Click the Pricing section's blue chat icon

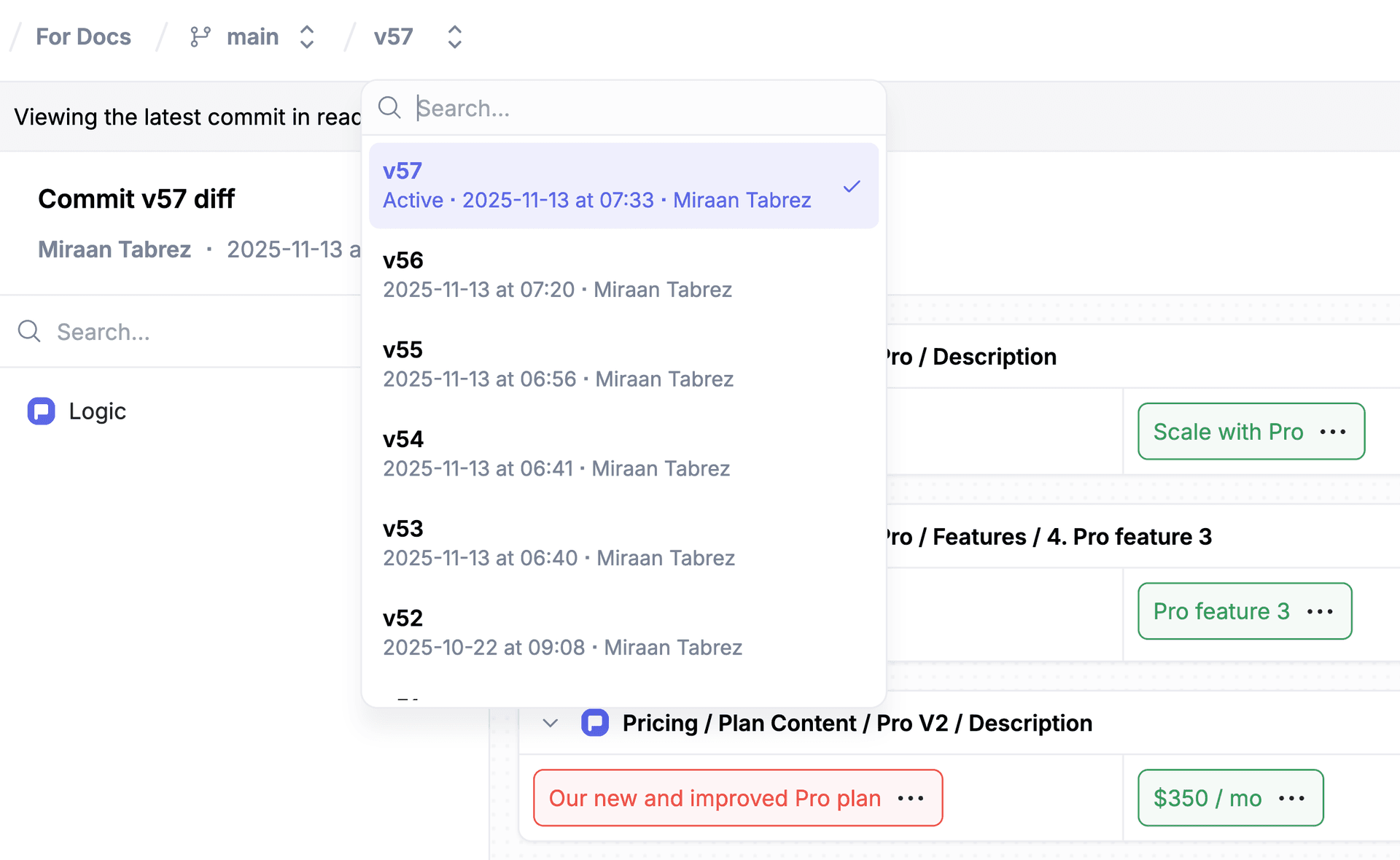click(x=595, y=723)
